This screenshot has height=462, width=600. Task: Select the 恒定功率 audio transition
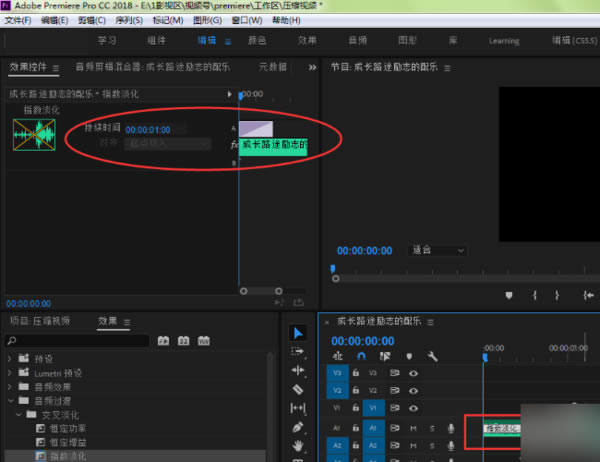(x=66, y=427)
